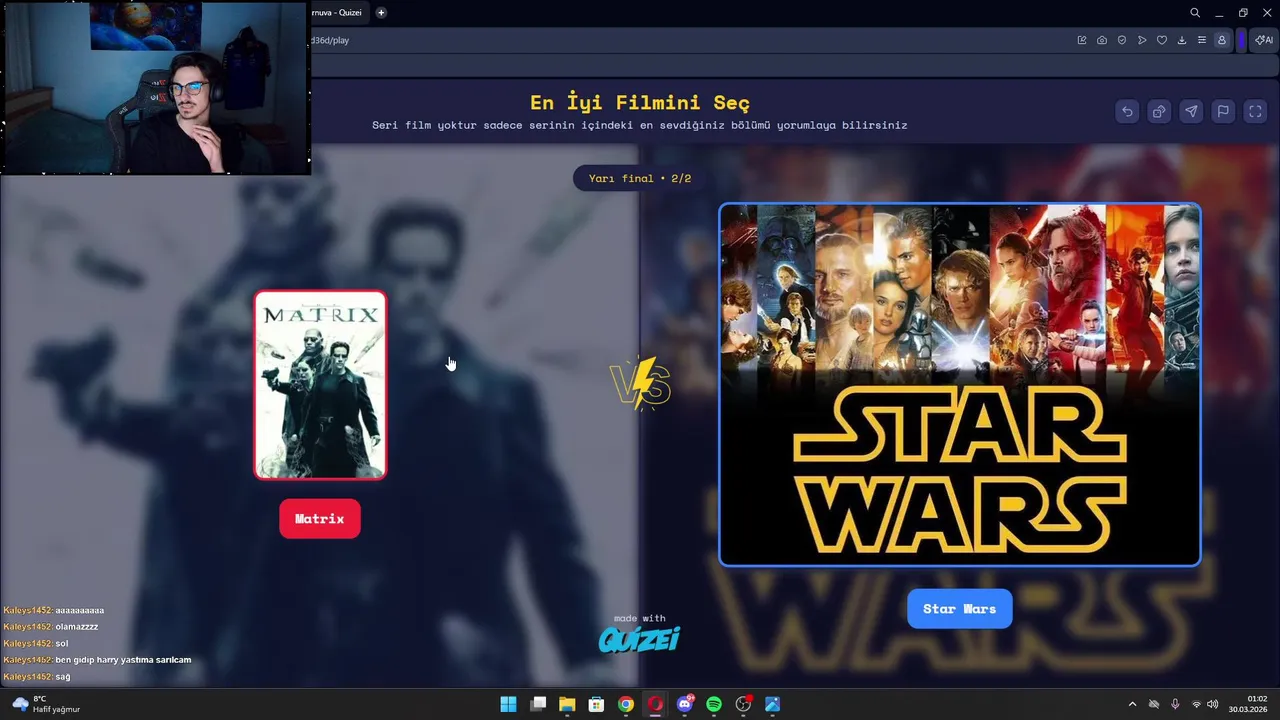The width and height of the screenshot is (1280, 720).
Task: Open the profile account icon
Action: pos(1222,40)
